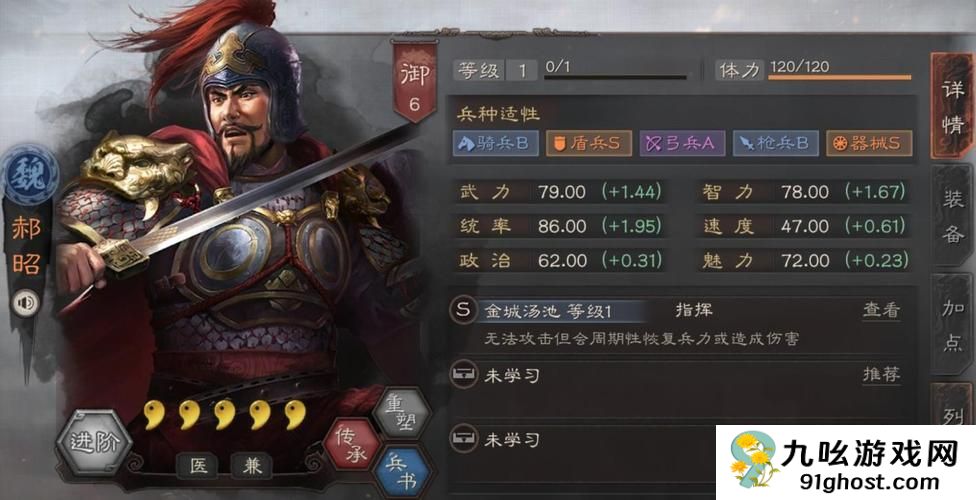Select the 盾兵S troop type badge
976x500 pixels.
click(589, 144)
